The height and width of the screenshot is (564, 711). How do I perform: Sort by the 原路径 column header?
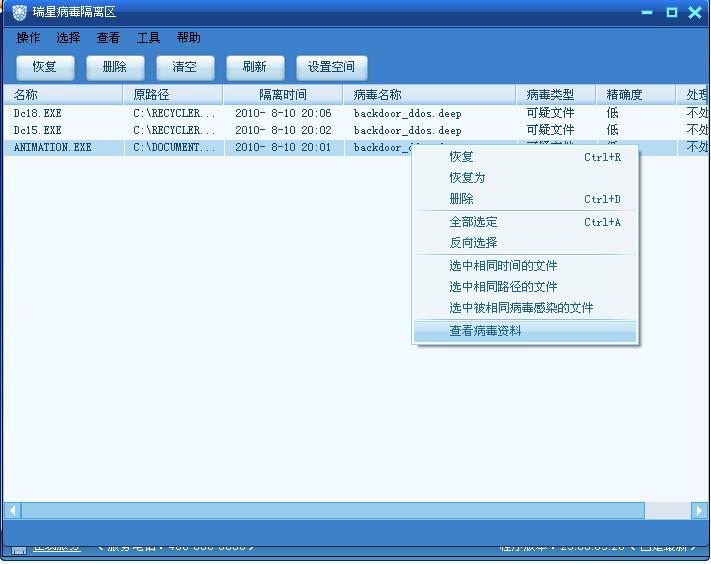173,95
